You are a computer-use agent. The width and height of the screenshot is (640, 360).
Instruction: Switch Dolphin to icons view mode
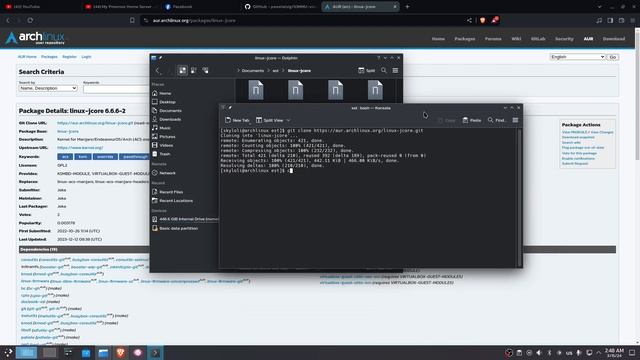coord(182,71)
